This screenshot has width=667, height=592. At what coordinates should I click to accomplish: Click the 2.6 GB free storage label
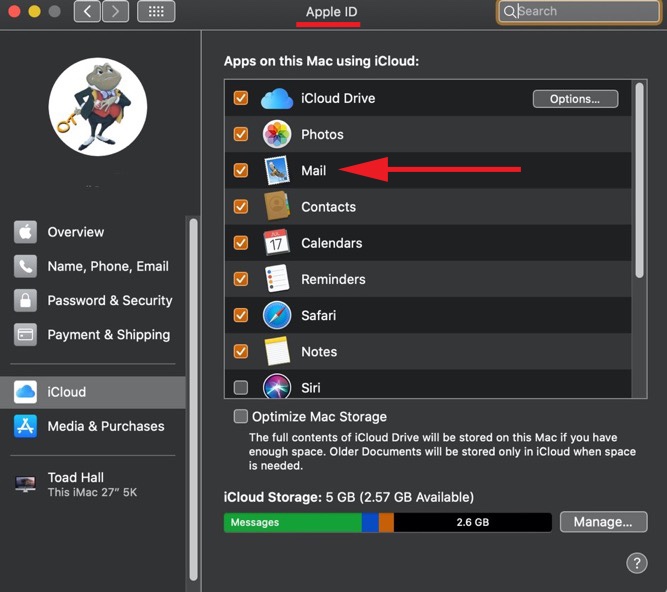(x=473, y=522)
